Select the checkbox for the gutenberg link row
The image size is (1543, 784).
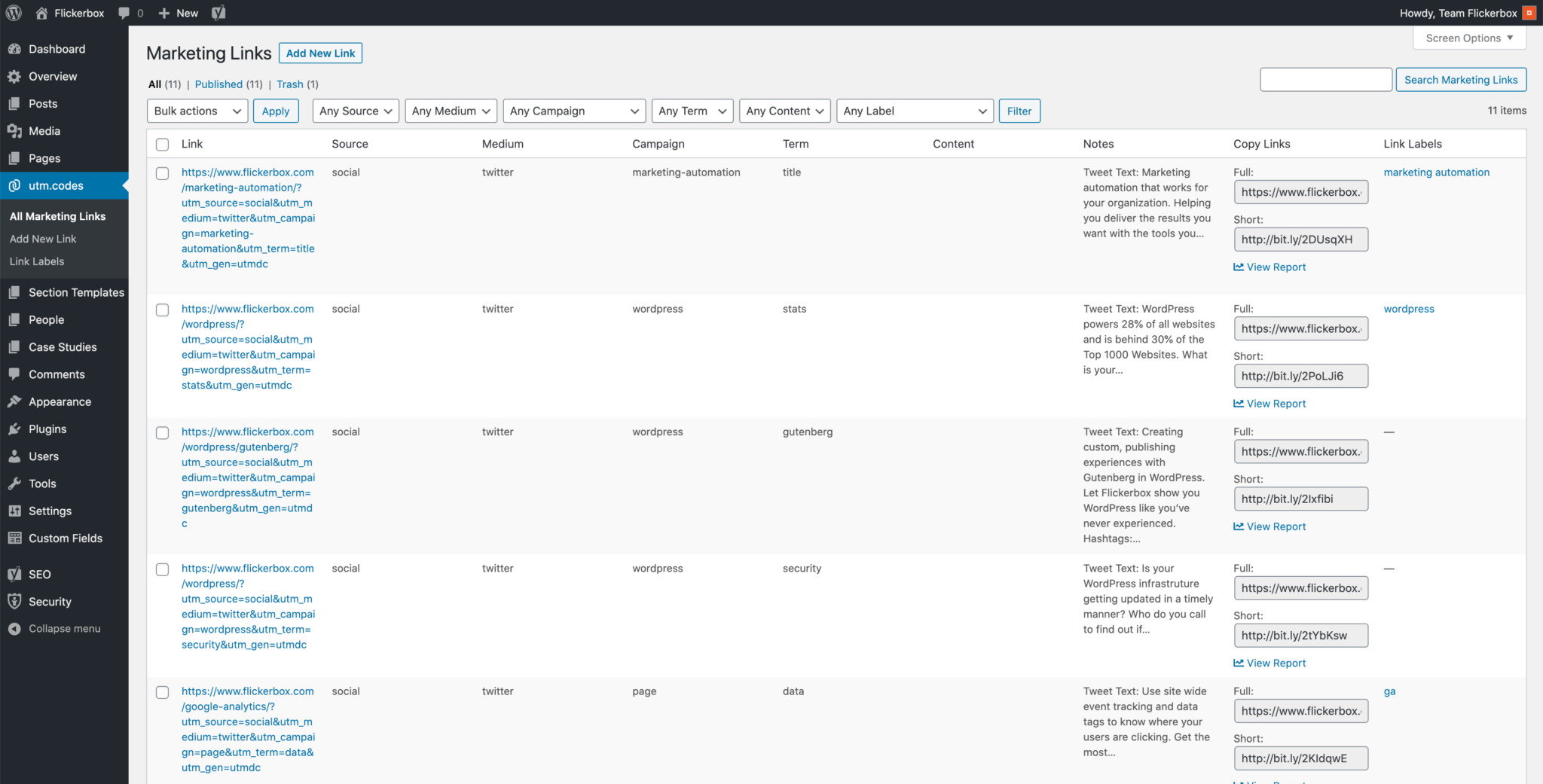coord(162,433)
